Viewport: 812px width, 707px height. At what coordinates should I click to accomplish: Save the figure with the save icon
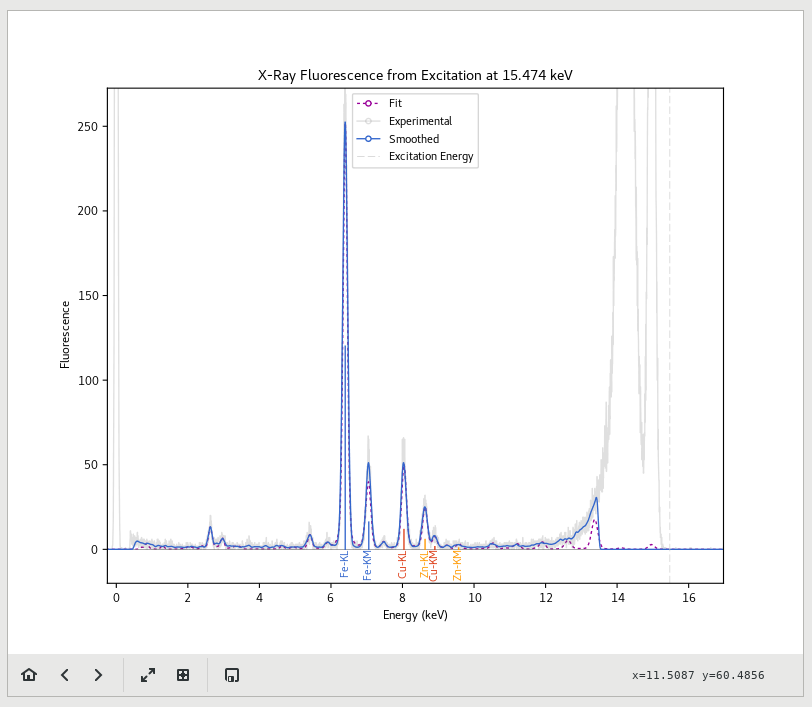pos(232,675)
